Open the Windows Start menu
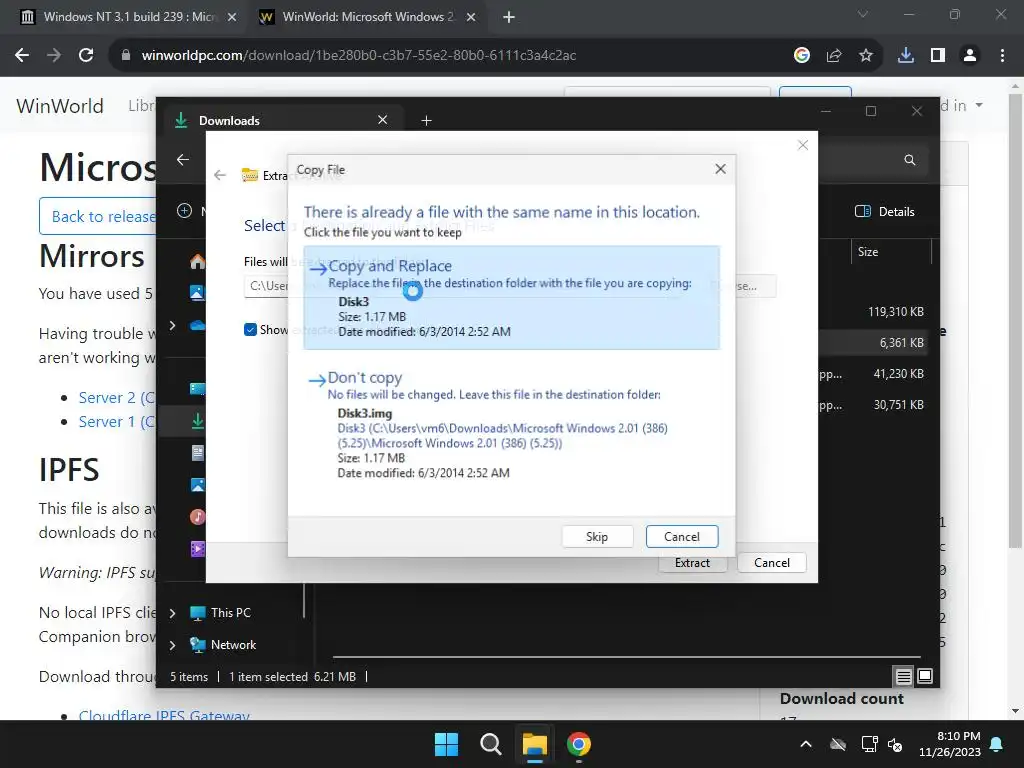The width and height of the screenshot is (1024, 768). click(447, 744)
